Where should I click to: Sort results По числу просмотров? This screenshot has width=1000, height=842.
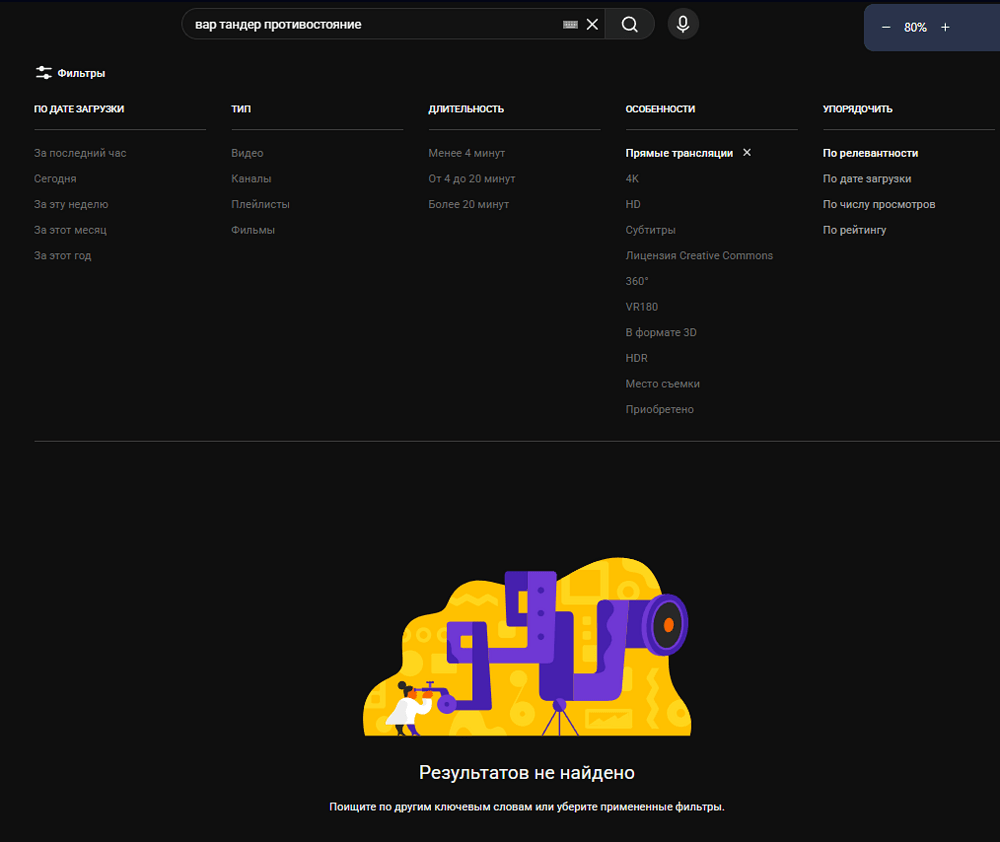[x=878, y=204]
